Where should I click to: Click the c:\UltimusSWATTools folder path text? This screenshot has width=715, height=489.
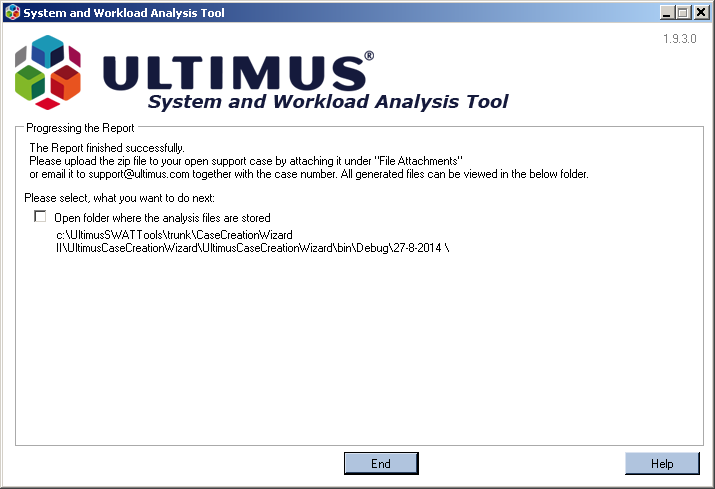coord(174,235)
